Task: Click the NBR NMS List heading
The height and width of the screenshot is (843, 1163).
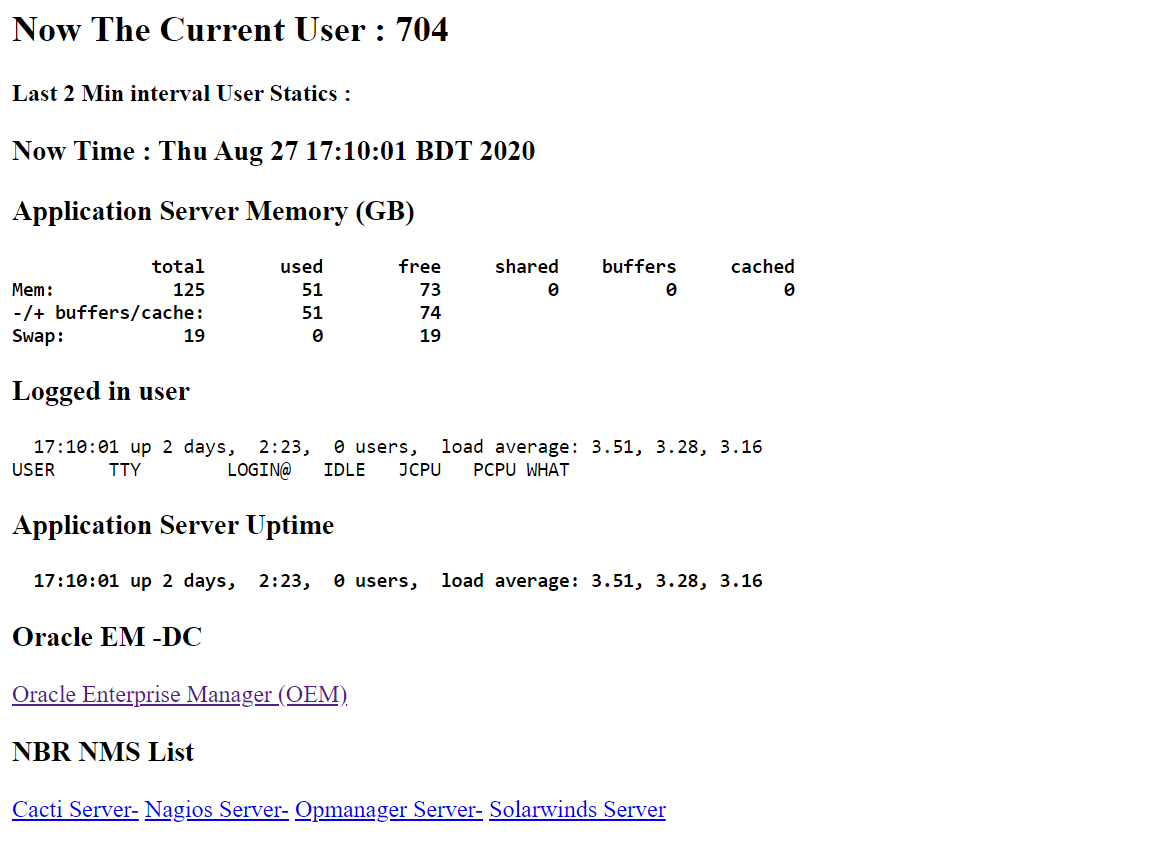Action: click(103, 752)
